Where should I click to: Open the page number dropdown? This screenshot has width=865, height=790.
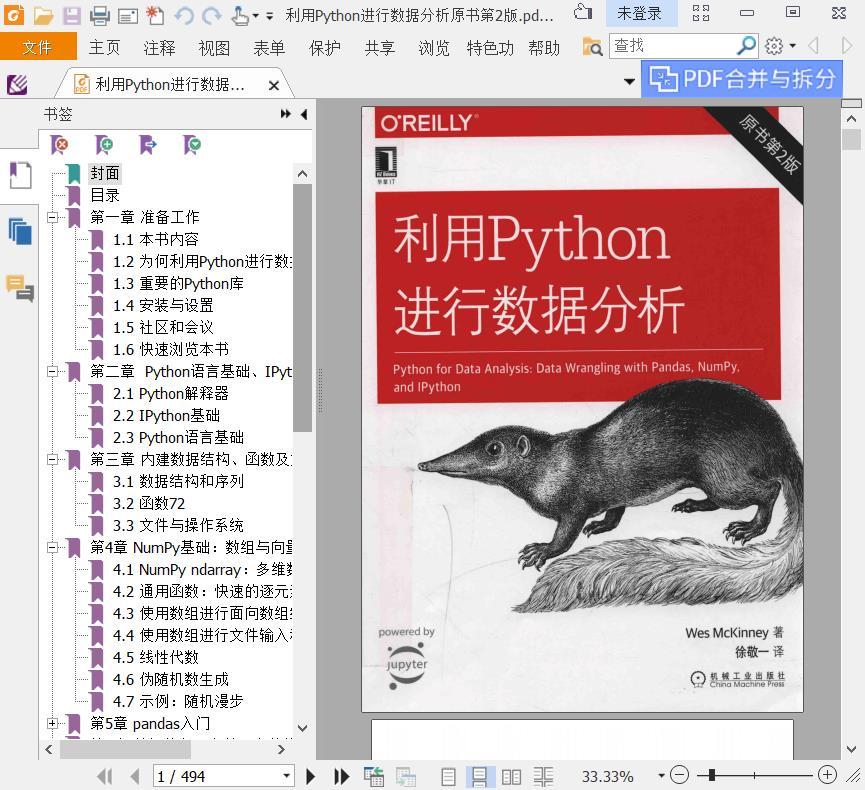(x=286, y=776)
